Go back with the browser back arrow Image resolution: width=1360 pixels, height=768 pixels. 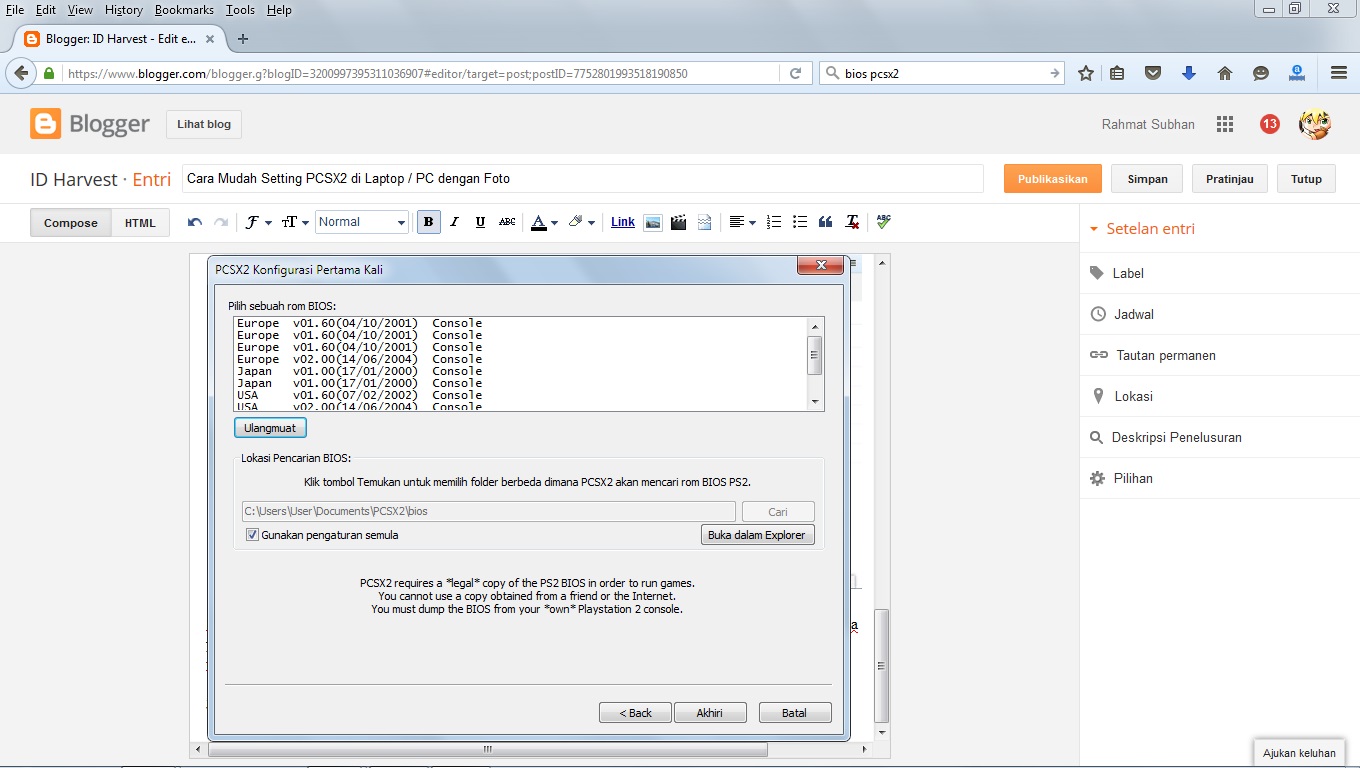pyautogui.click(x=20, y=73)
